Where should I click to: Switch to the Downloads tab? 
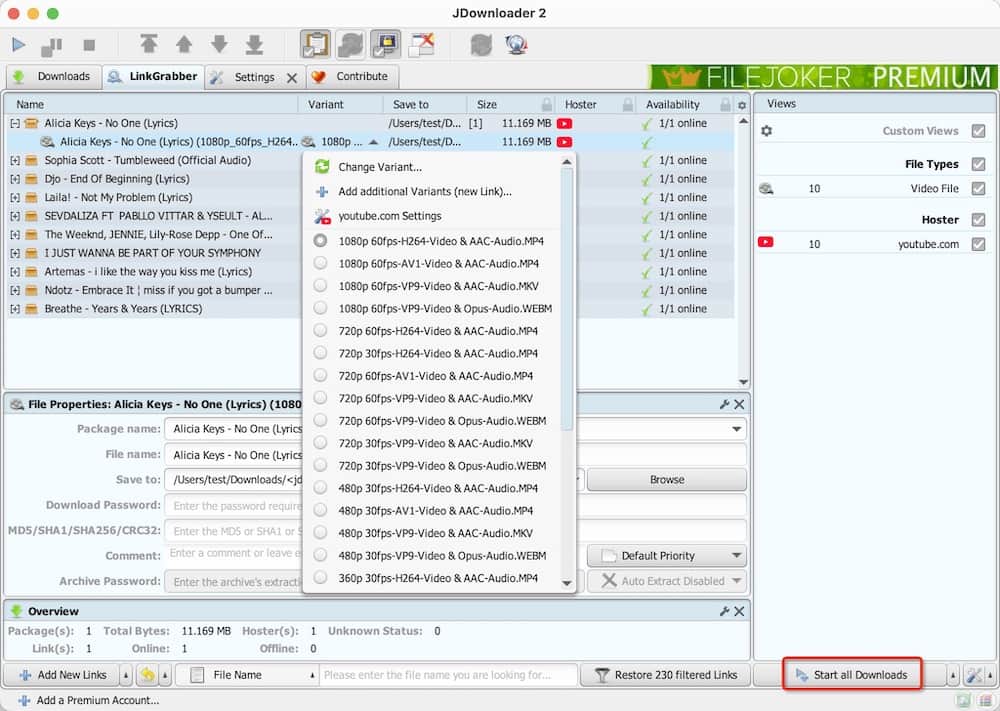point(54,77)
